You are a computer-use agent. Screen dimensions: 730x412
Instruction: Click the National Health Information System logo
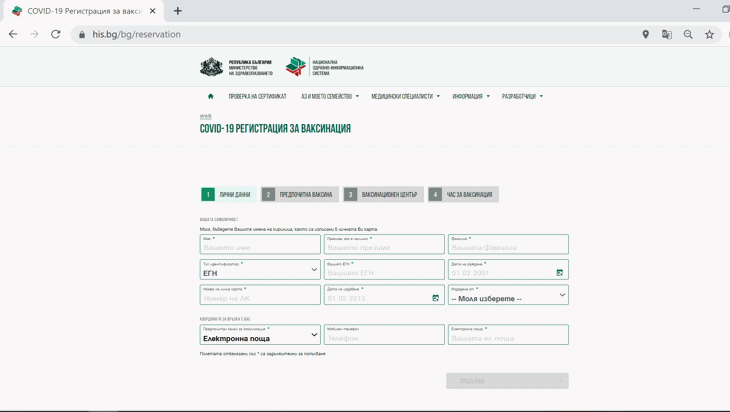[324, 67]
